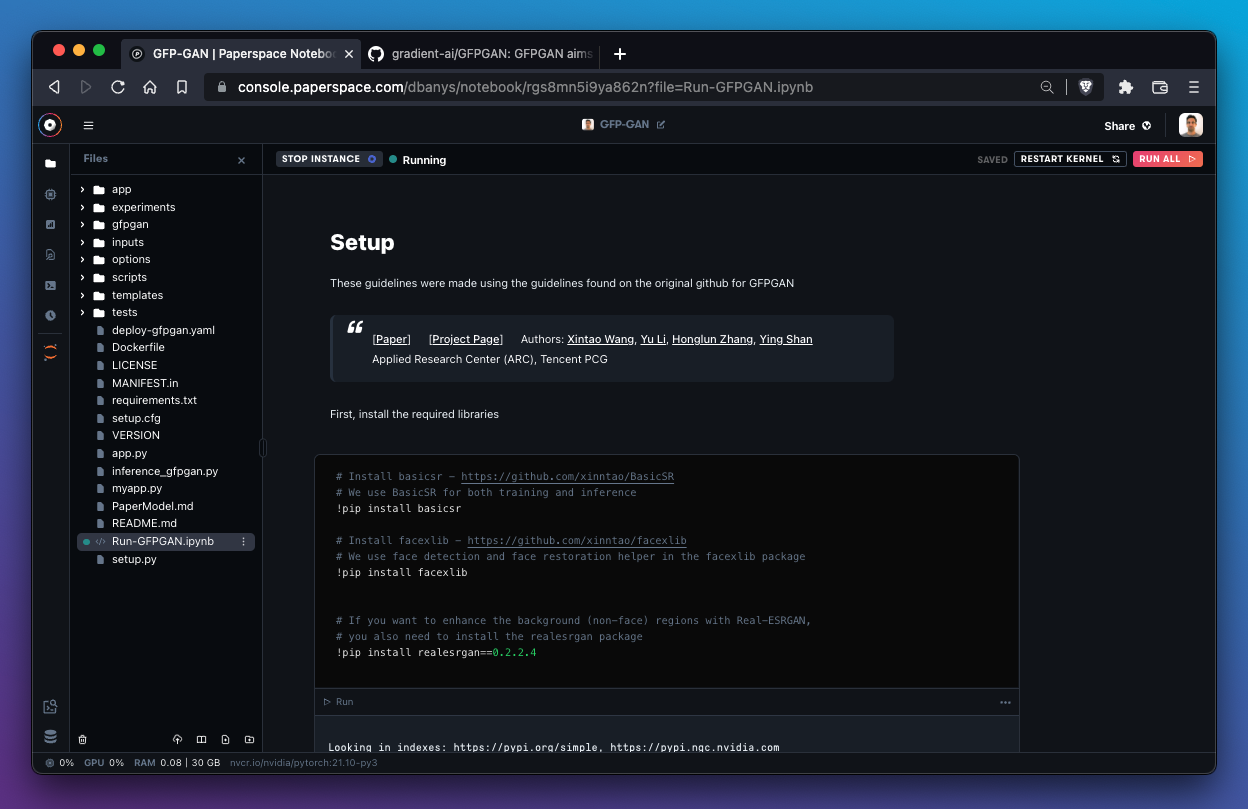Expand the options folder
Screen dimensions: 1248x809
82,259
